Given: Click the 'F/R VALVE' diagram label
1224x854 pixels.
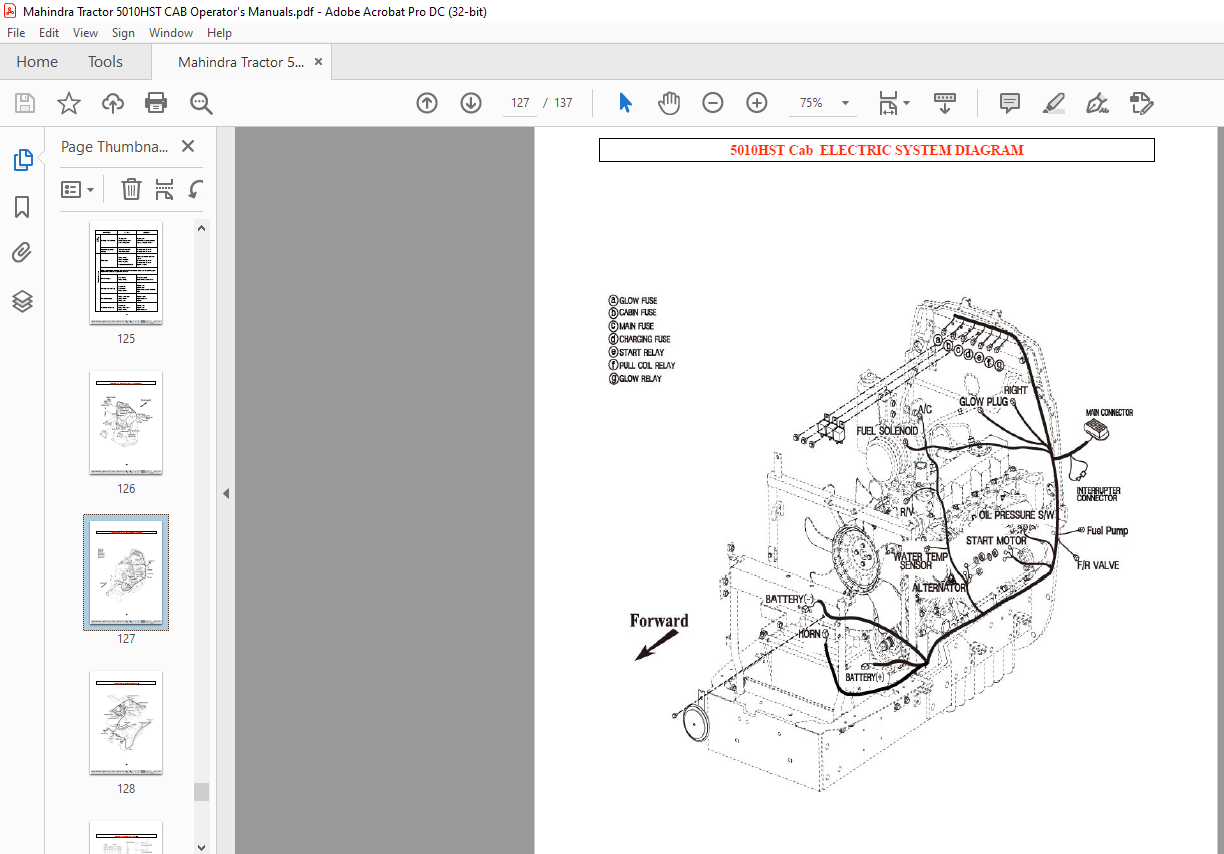Looking at the screenshot, I should pos(1098,565).
